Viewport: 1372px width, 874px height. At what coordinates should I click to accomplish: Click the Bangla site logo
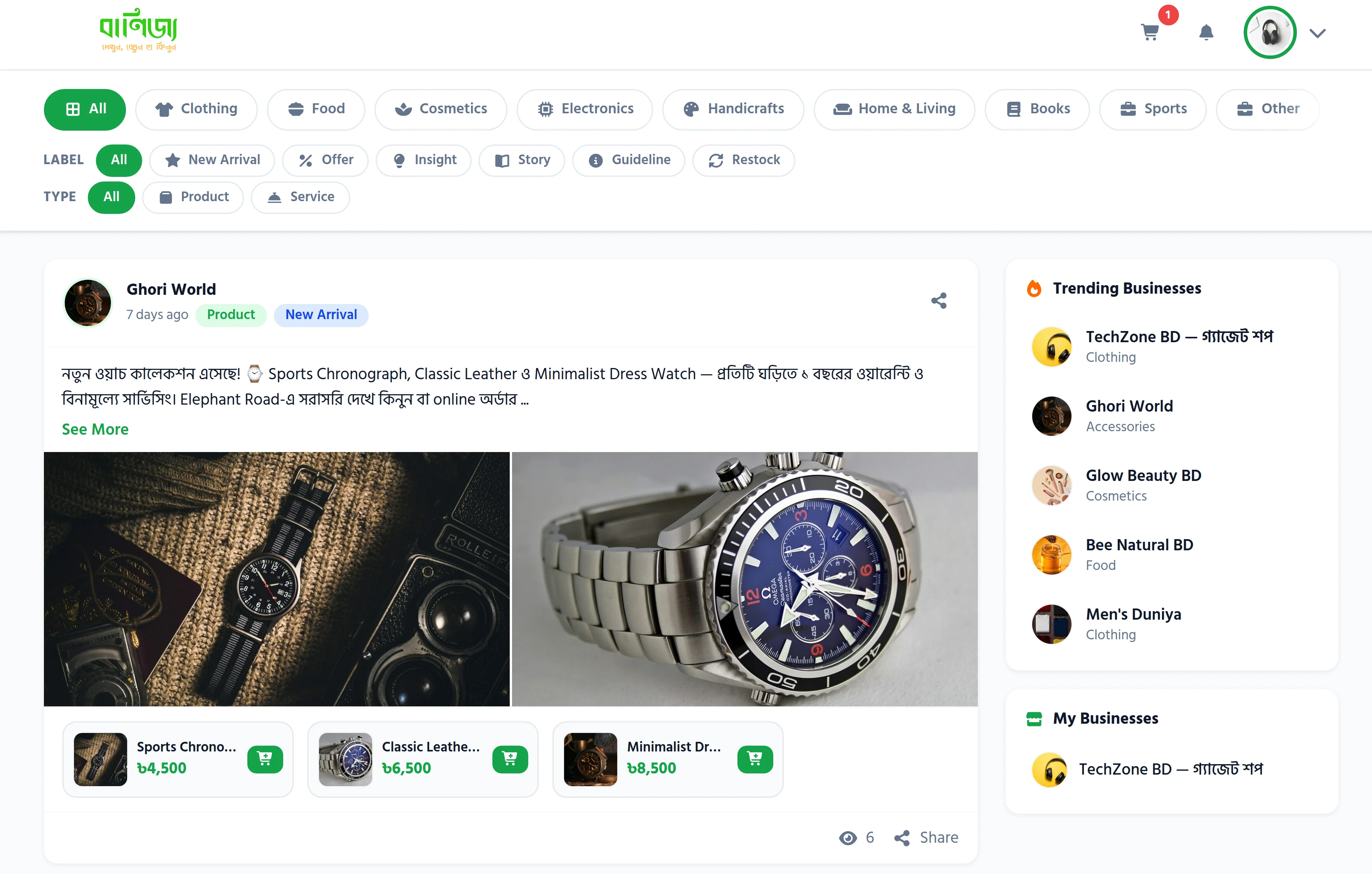[x=138, y=30]
